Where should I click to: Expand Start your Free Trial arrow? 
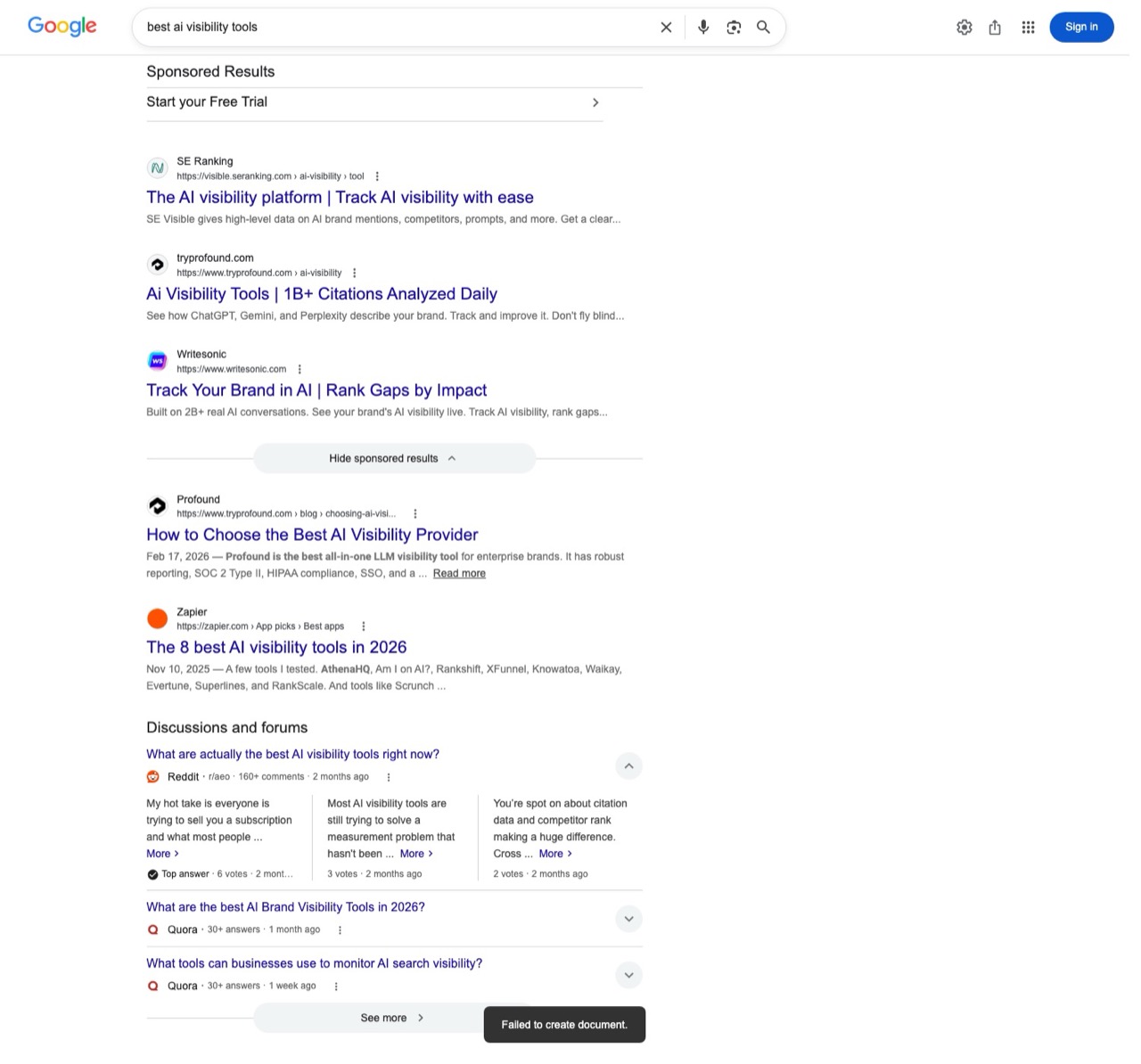pos(595,102)
